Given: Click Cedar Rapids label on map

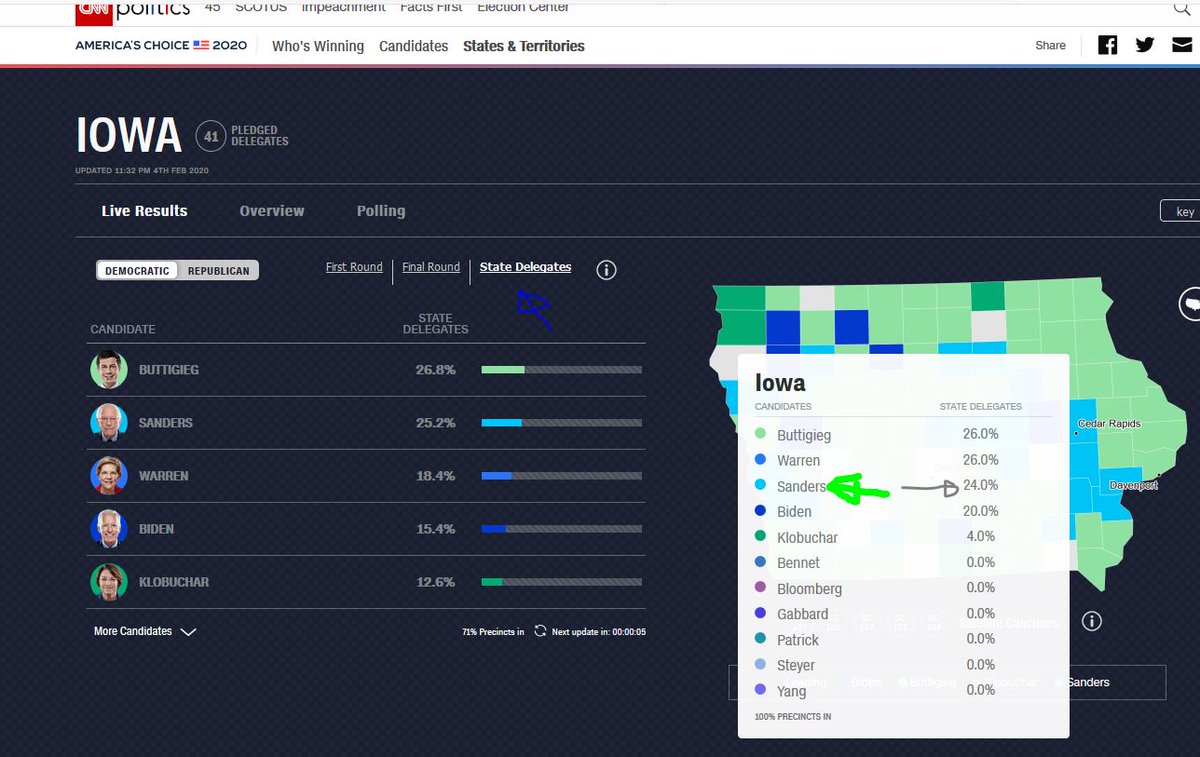Looking at the screenshot, I should pos(1109,424).
